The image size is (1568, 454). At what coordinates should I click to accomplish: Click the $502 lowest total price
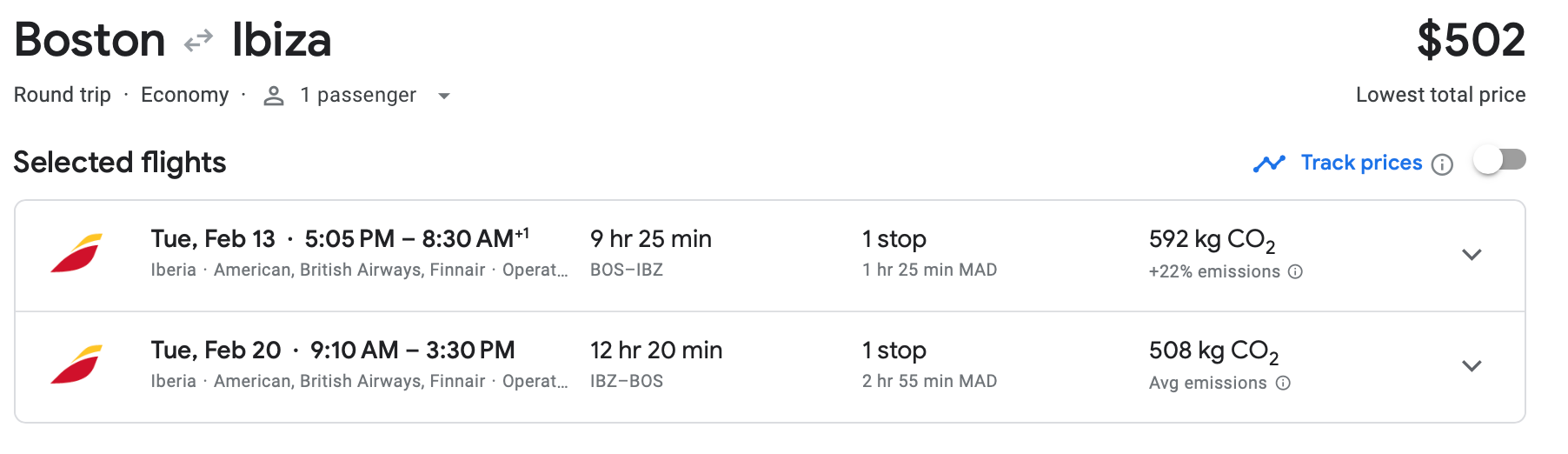pos(1471,41)
